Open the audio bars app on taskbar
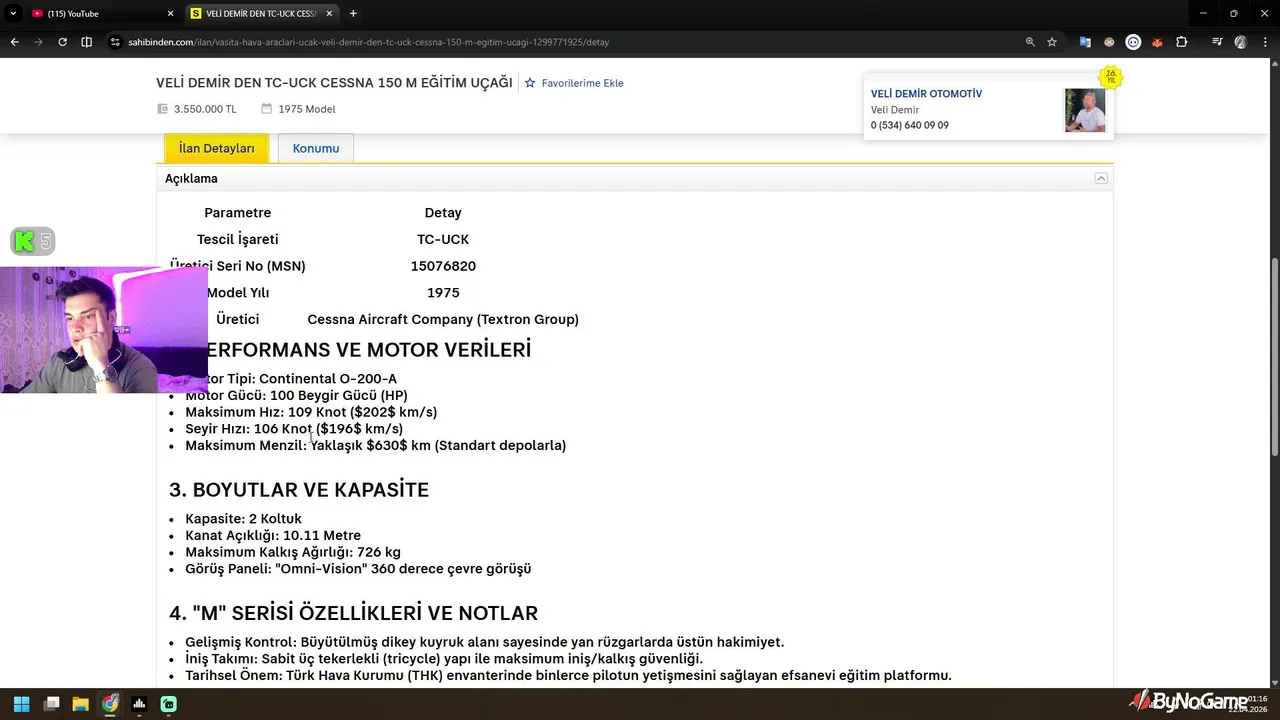The image size is (1280, 720). tap(139, 704)
